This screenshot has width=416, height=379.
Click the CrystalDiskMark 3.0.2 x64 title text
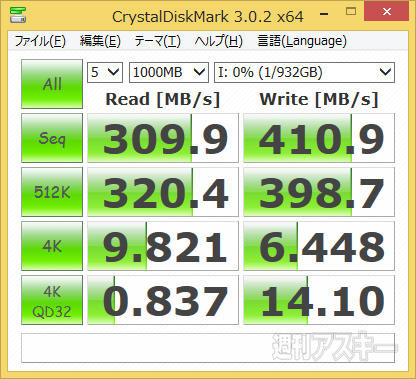click(208, 16)
